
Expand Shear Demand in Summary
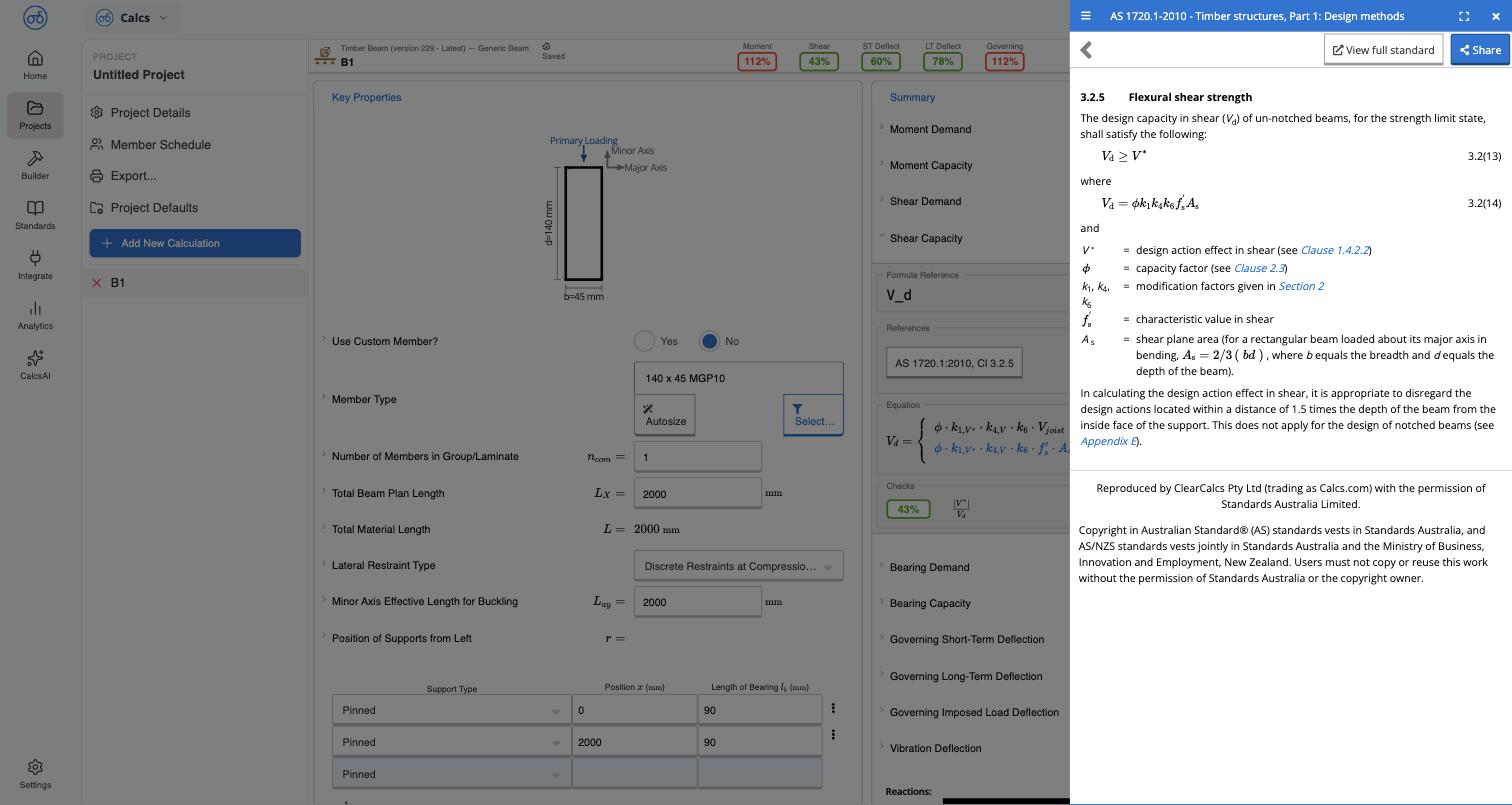925,201
